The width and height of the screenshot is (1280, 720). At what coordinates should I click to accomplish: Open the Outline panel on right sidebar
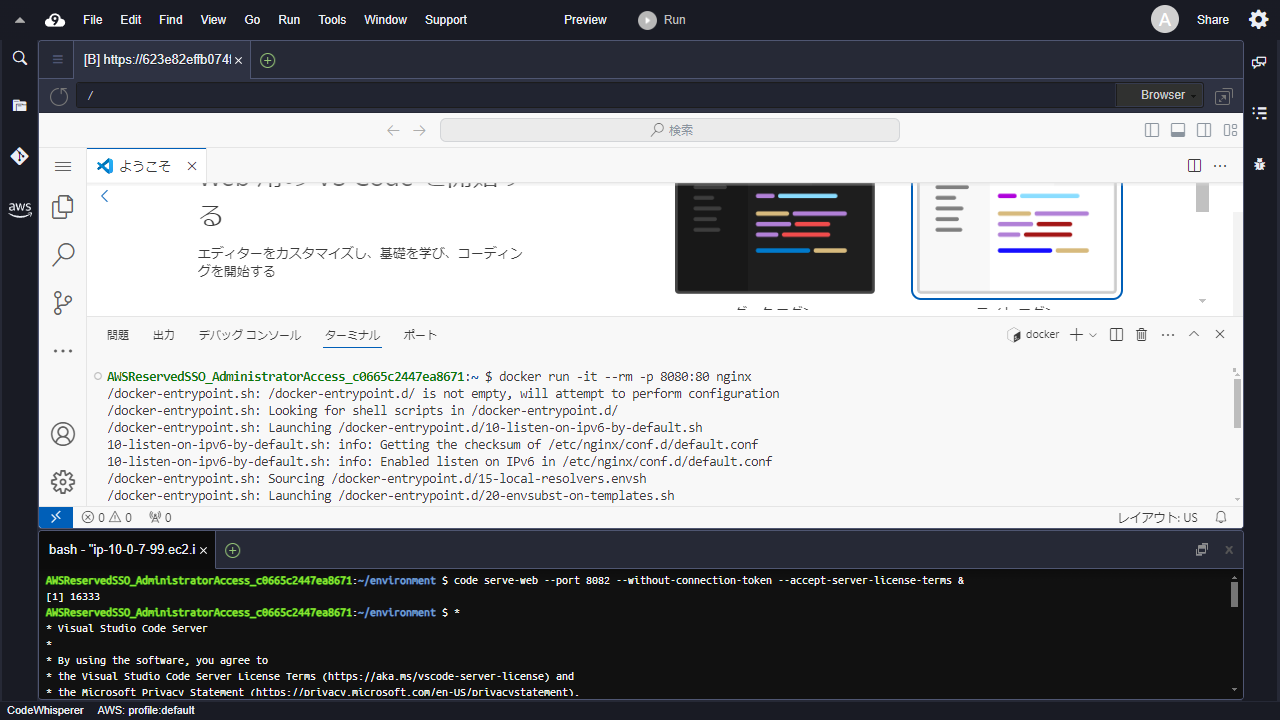tap(1260, 113)
